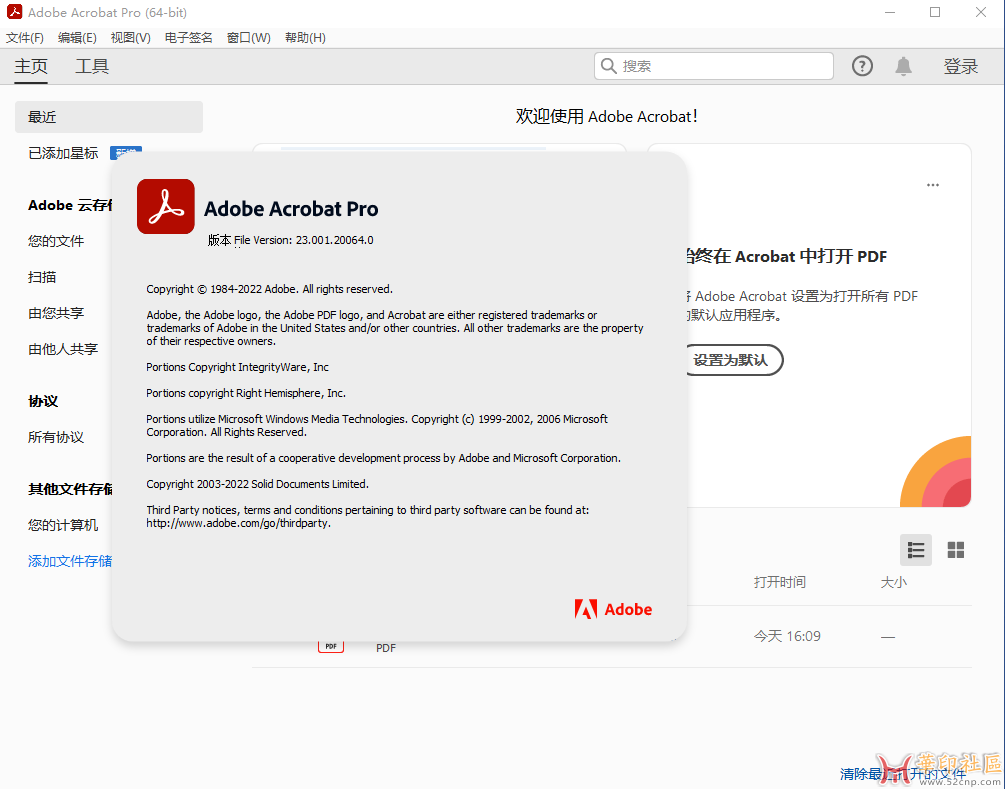
Task: Switch to the 主页 tab
Action: click(x=31, y=66)
